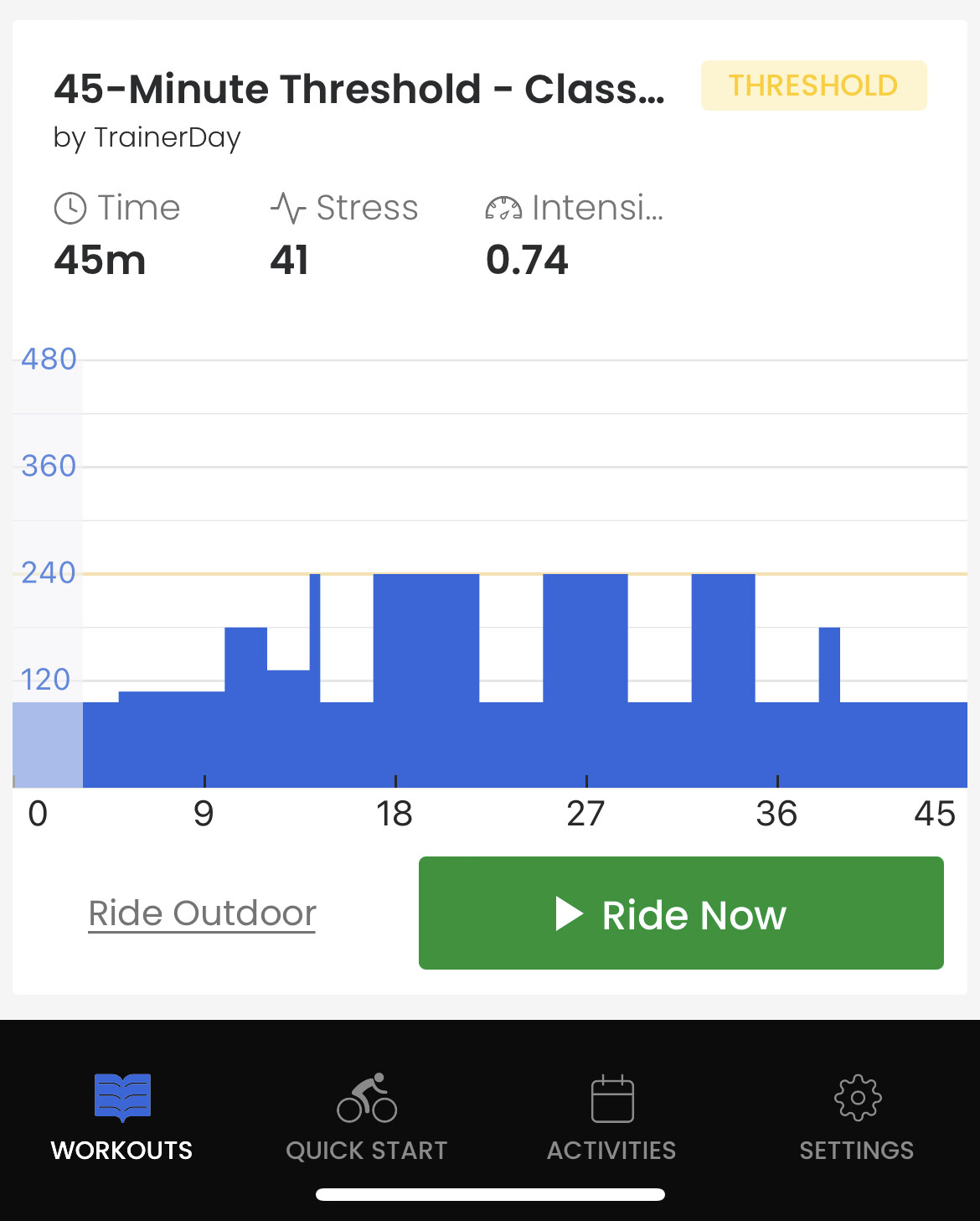The image size is (980, 1221).
Task: Start the workout with Ride Now
Action: click(681, 913)
